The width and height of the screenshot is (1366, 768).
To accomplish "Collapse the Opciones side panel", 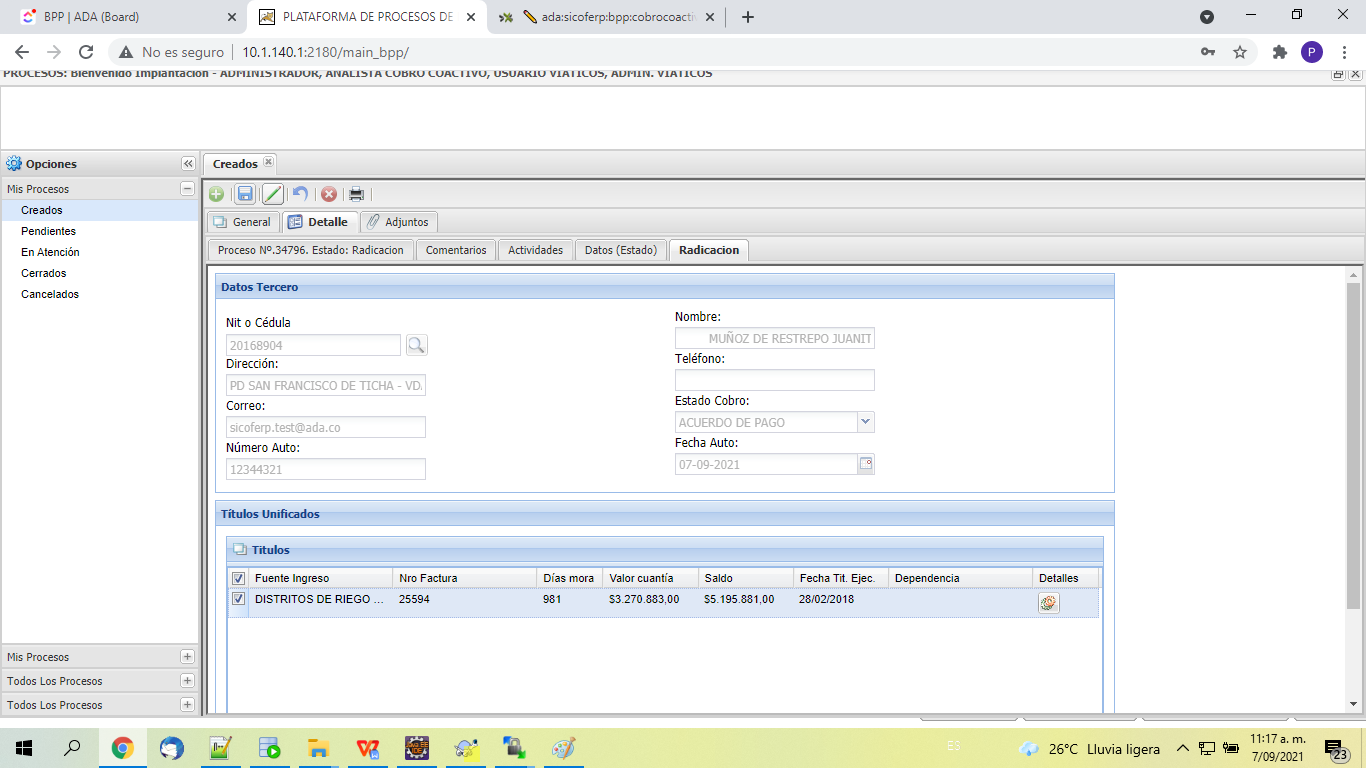I will point(188,164).
